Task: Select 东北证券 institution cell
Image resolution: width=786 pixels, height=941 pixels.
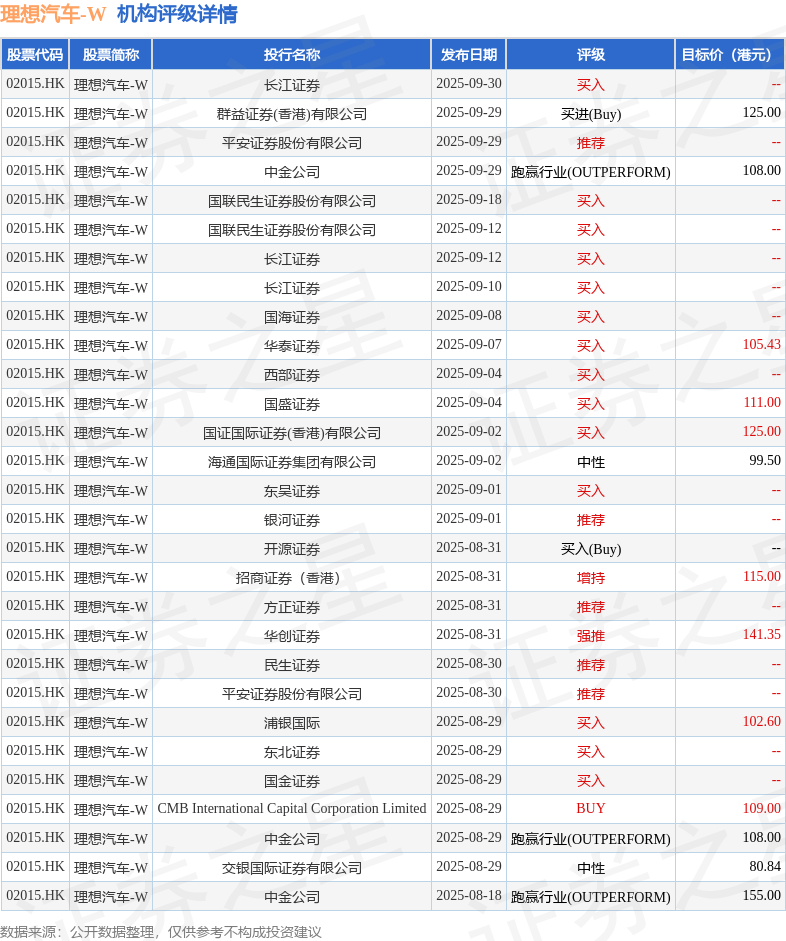Action: (x=292, y=751)
